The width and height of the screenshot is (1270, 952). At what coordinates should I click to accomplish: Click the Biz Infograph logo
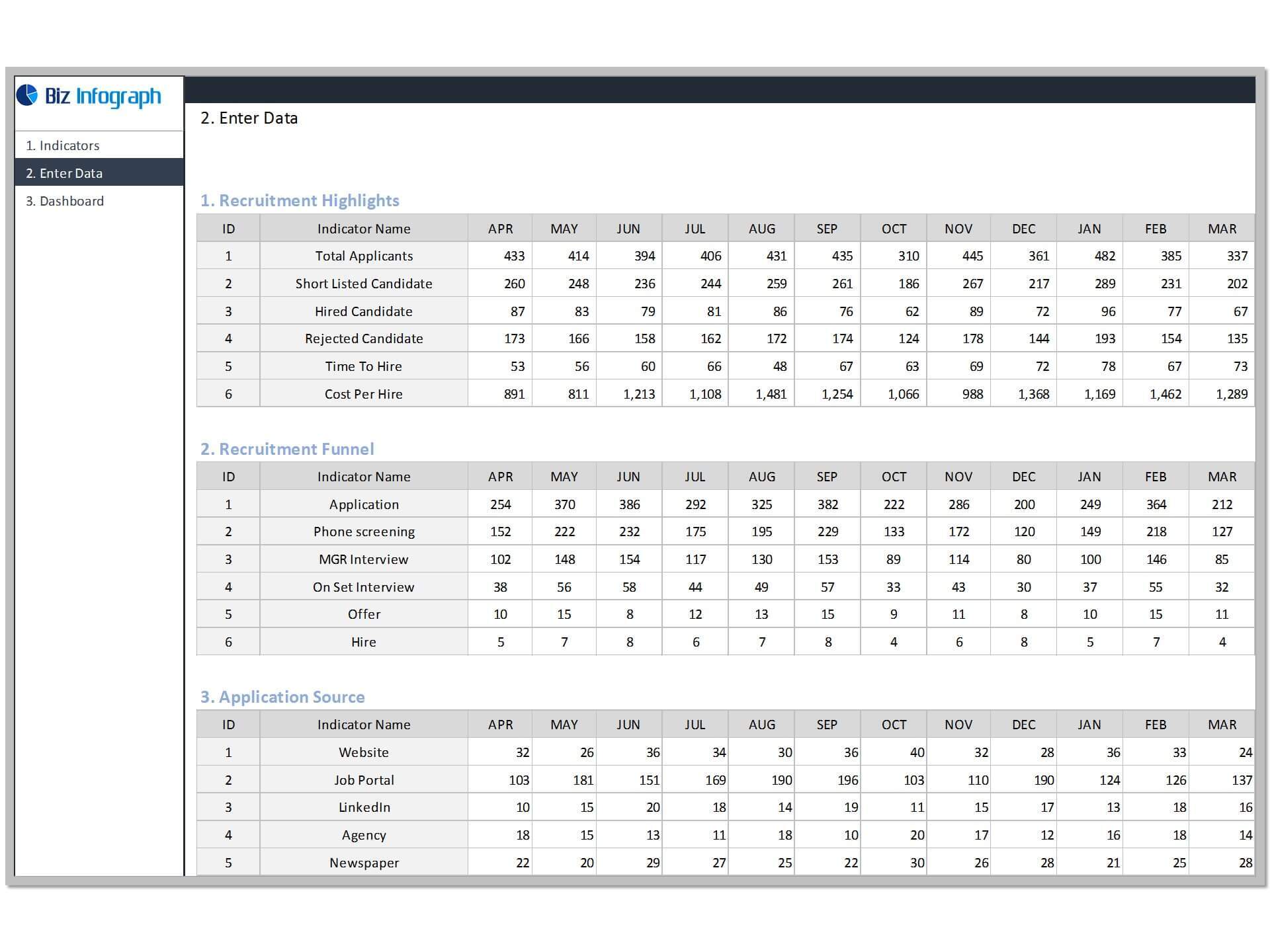89,97
